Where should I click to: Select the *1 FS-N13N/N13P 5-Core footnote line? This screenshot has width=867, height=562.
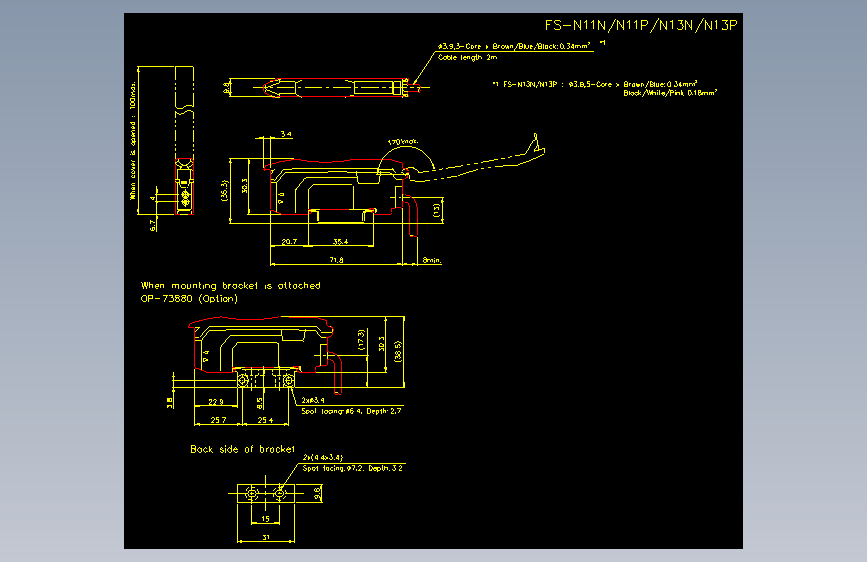tap(595, 84)
